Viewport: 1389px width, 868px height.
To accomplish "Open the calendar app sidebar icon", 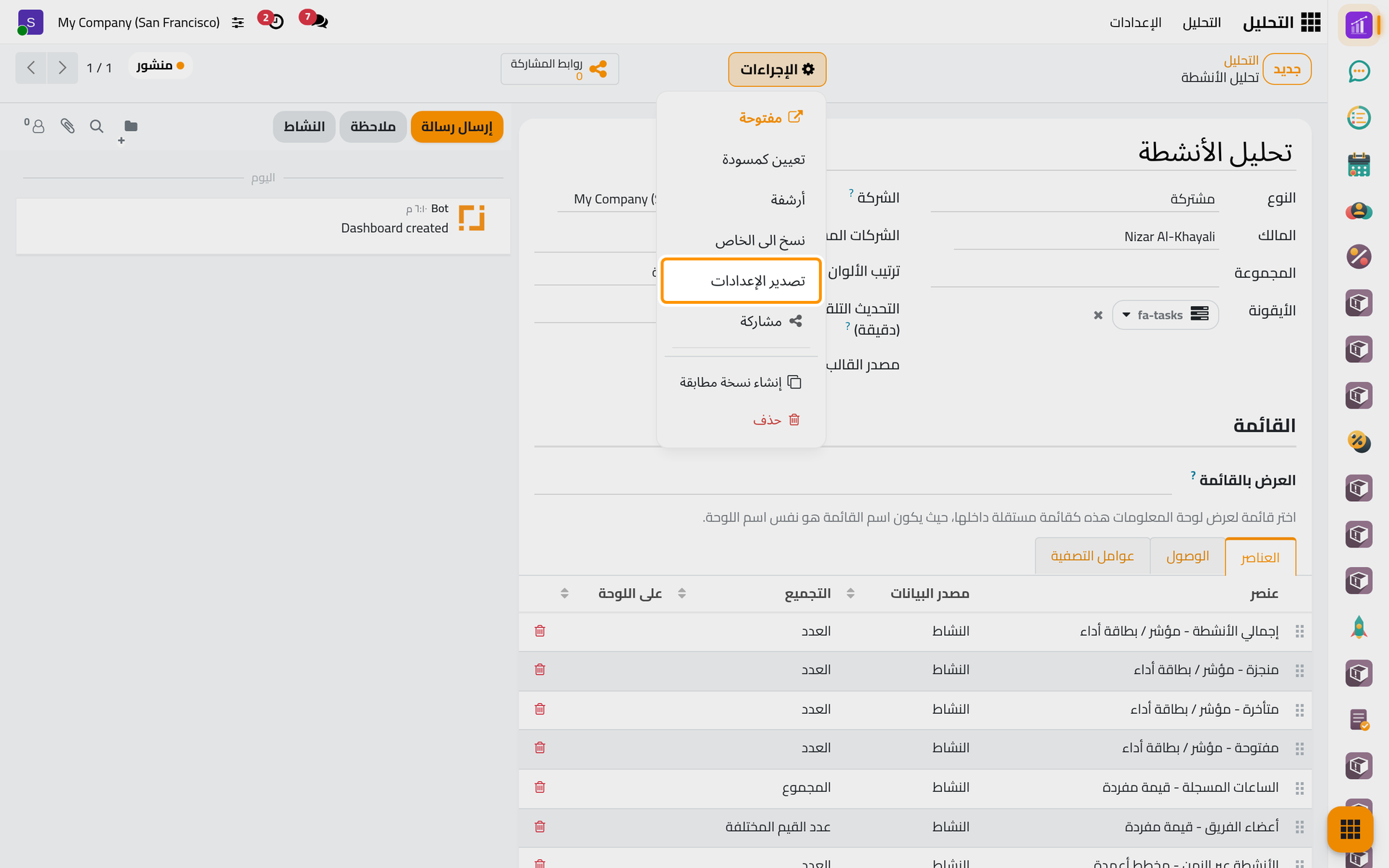I will tap(1359, 164).
